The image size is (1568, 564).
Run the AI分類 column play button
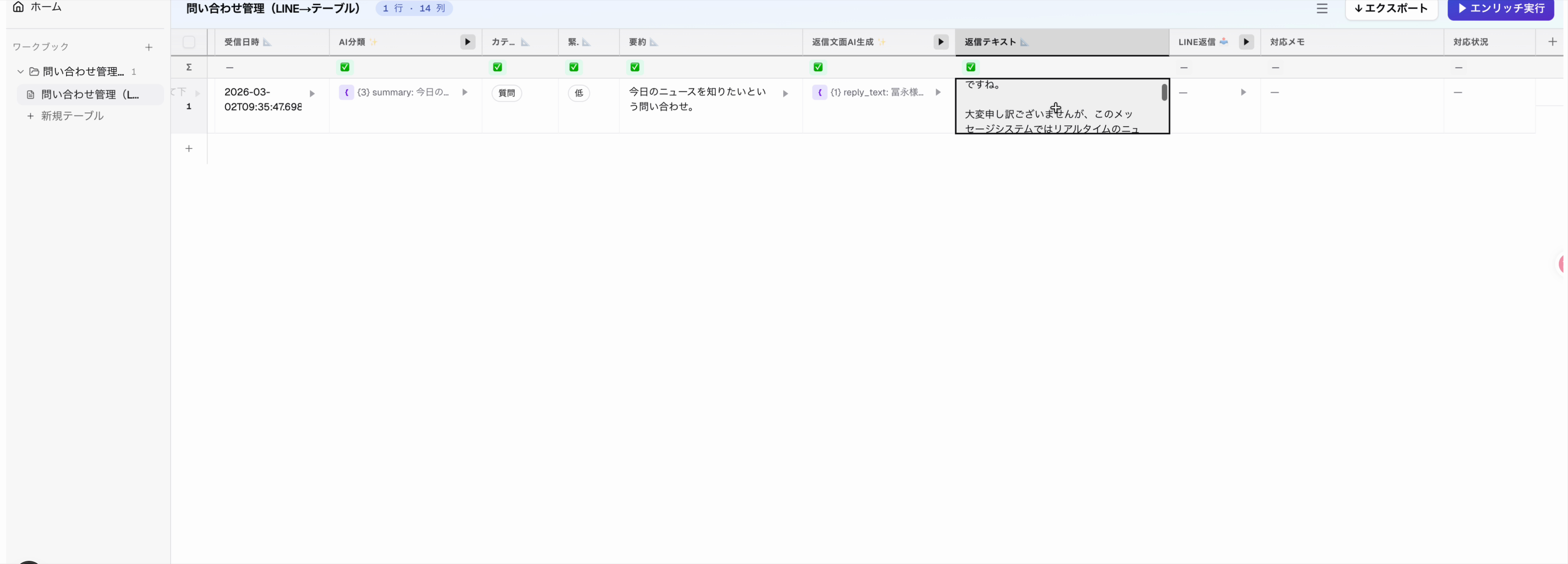coord(467,42)
